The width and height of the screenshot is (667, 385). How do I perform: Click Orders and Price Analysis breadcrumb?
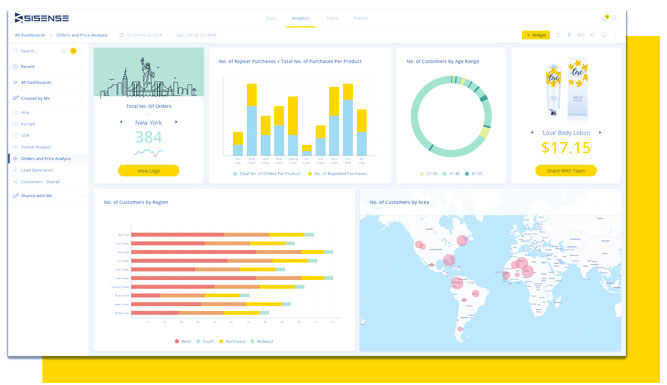pos(82,35)
